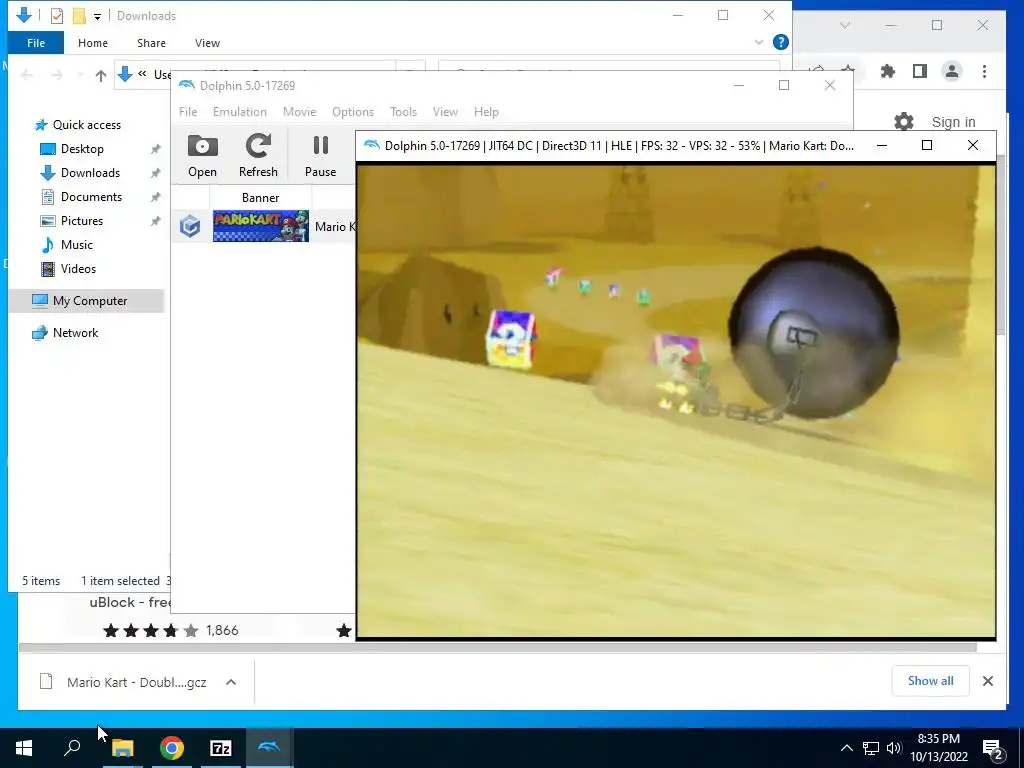Image resolution: width=1024 pixels, height=768 pixels.
Task: Open Dolphin's Tools menu
Action: [x=403, y=112]
